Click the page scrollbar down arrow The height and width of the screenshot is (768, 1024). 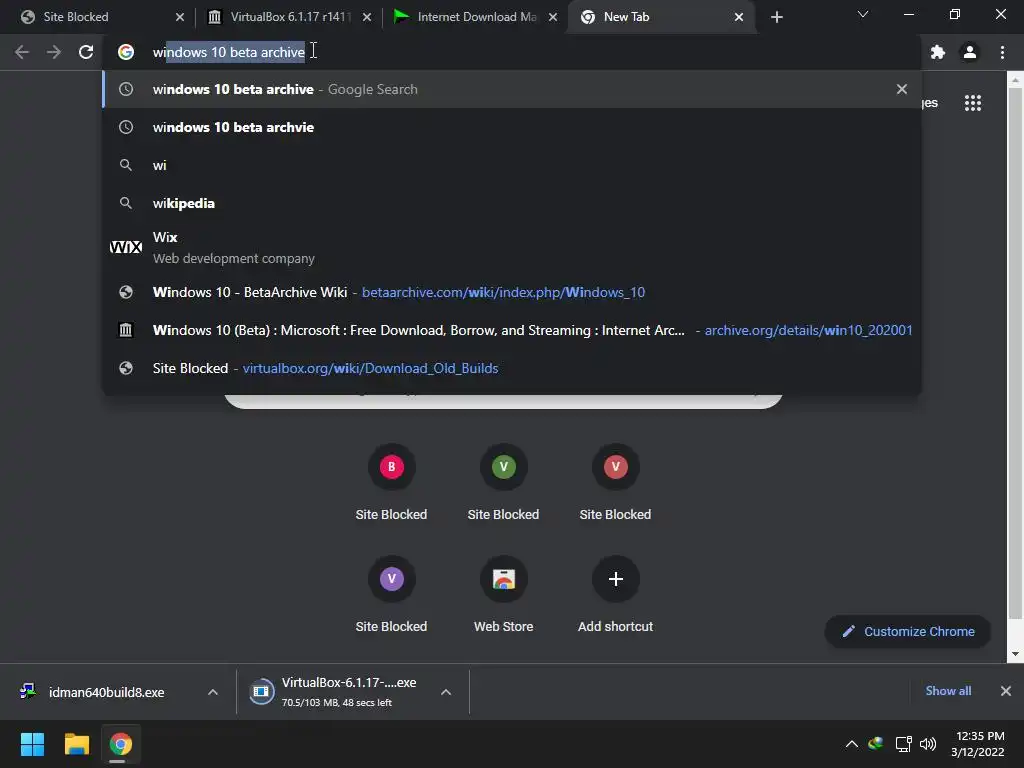(x=1015, y=654)
